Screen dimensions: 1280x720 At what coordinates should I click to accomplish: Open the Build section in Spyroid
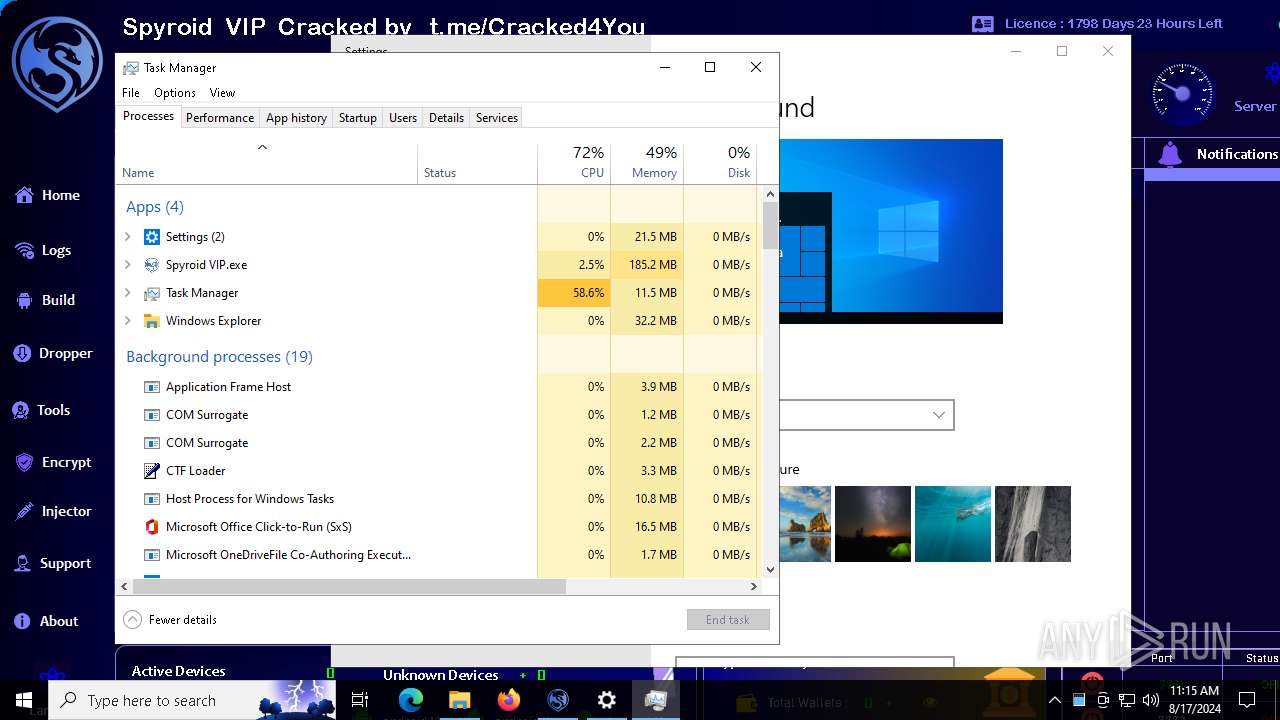coord(45,300)
